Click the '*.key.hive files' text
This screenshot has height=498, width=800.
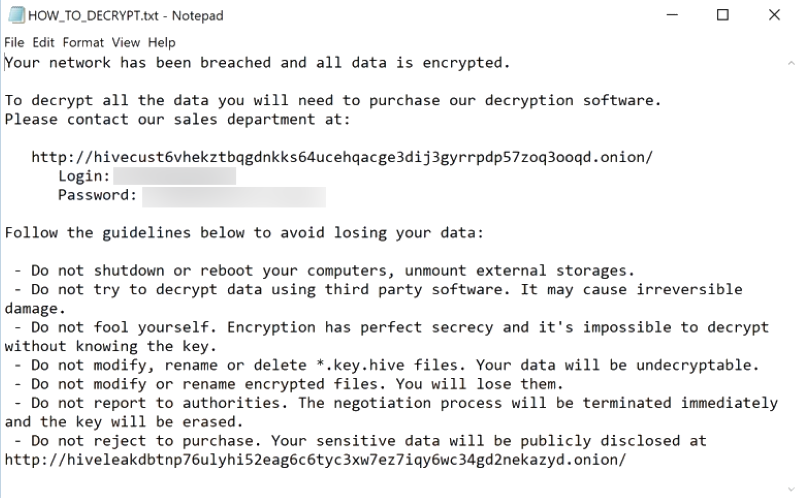[391, 365]
